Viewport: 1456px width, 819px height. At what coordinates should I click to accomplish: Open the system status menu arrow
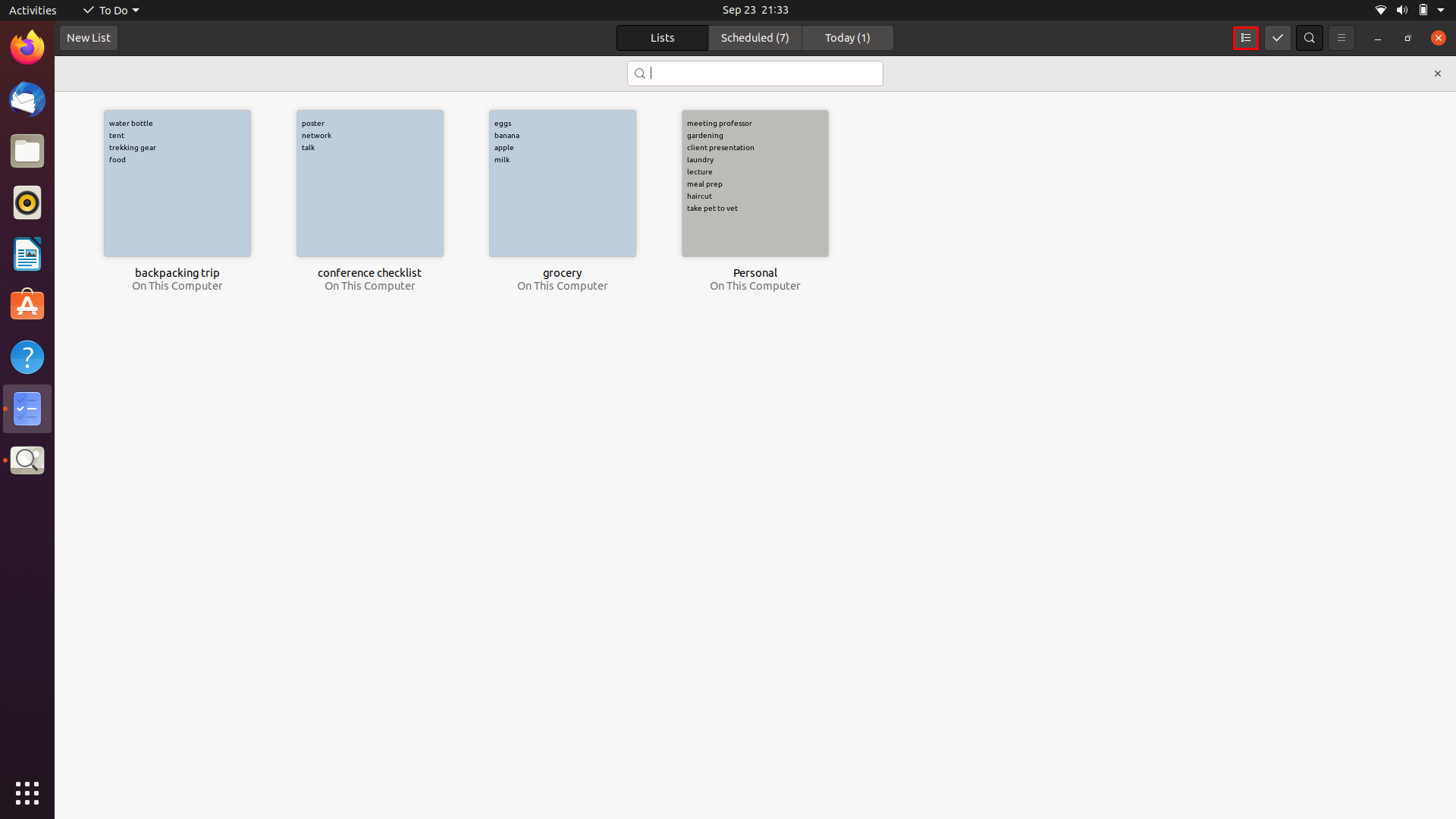coord(1440,10)
